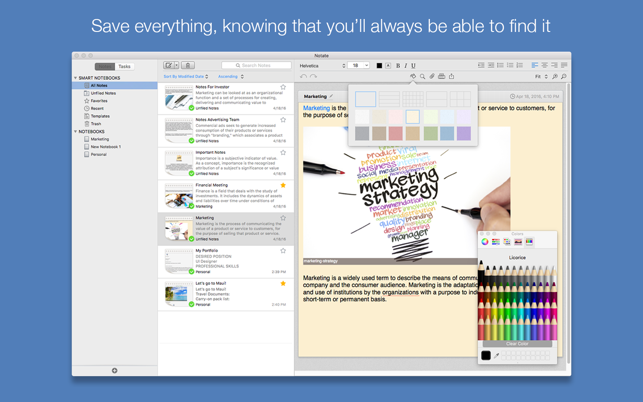Undo the last edit
The image size is (643, 402).
click(303, 77)
